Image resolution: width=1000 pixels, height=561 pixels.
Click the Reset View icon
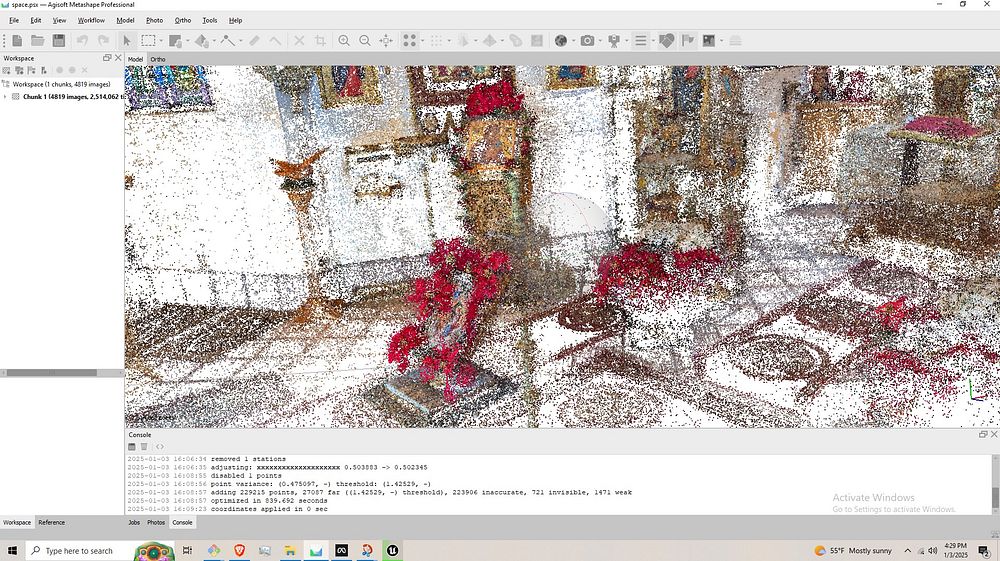pos(386,41)
